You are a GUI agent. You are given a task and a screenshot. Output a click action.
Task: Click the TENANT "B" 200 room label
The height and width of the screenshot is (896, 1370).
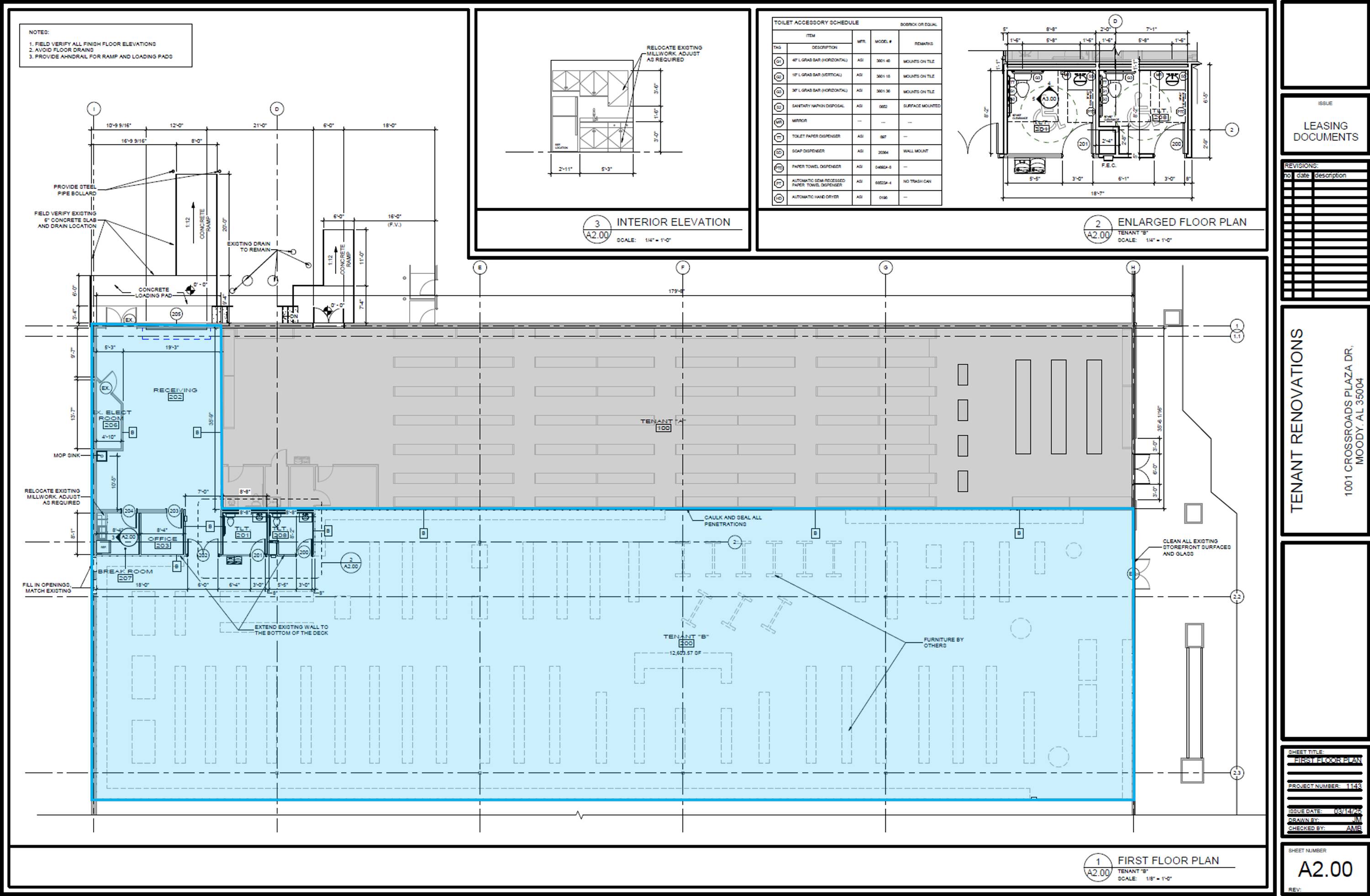[685, 640]
